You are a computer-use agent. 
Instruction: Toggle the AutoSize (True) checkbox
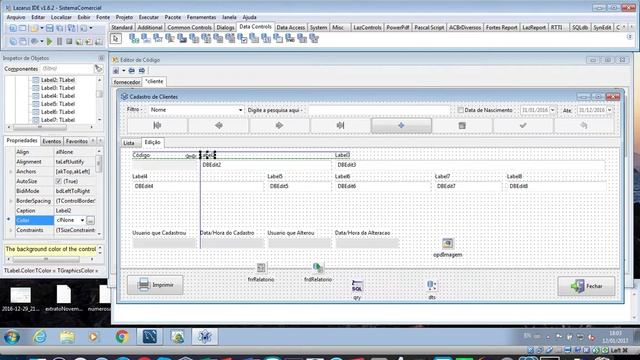59,181
